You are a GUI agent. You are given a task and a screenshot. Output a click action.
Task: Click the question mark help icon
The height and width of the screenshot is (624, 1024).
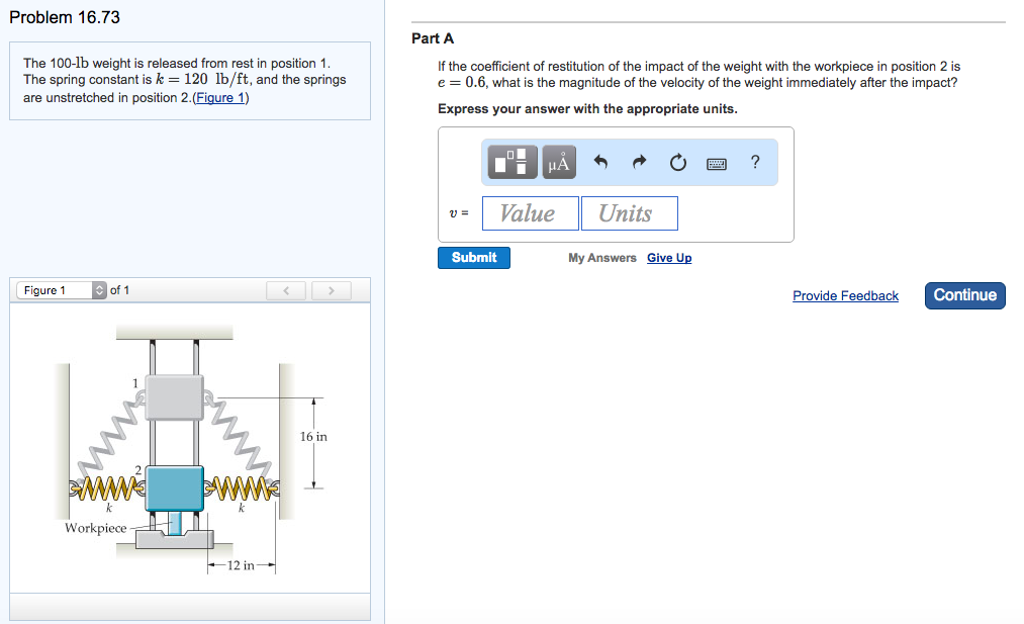755,162
